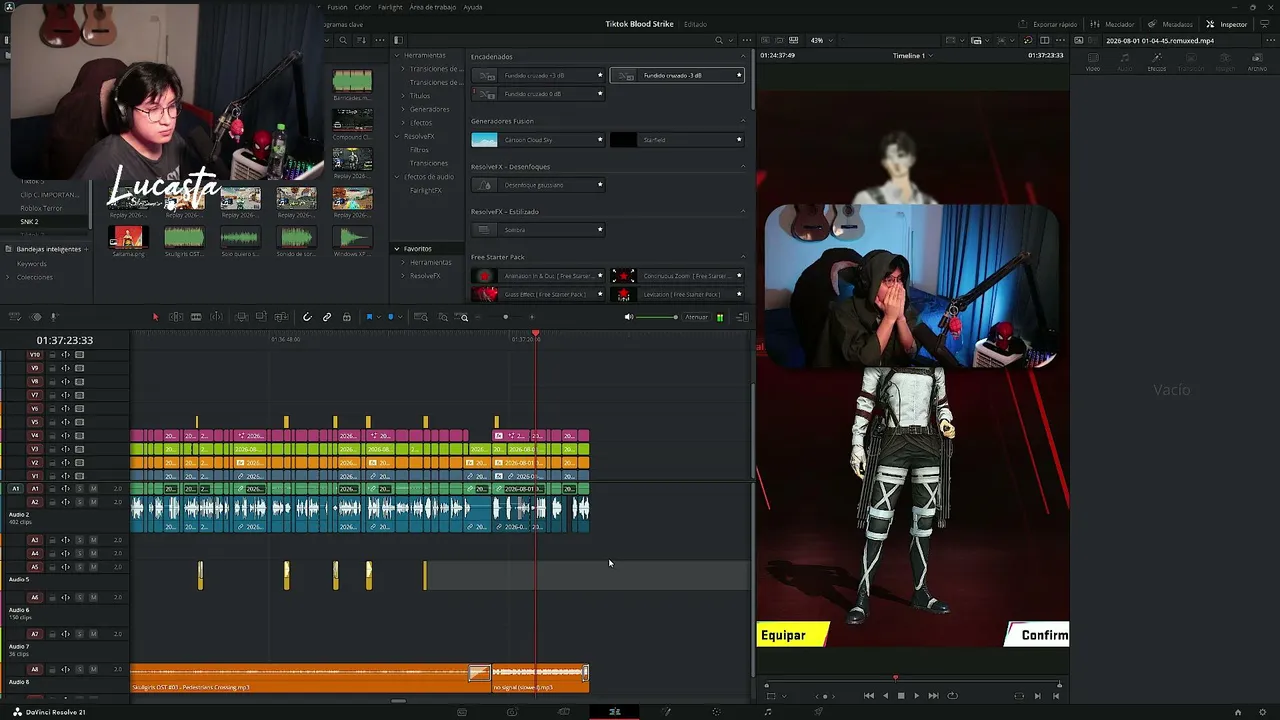Viewport: 1280px width, 720px height.
Task: Toggle Linked Selection chain icon
Action: (327, 317)
